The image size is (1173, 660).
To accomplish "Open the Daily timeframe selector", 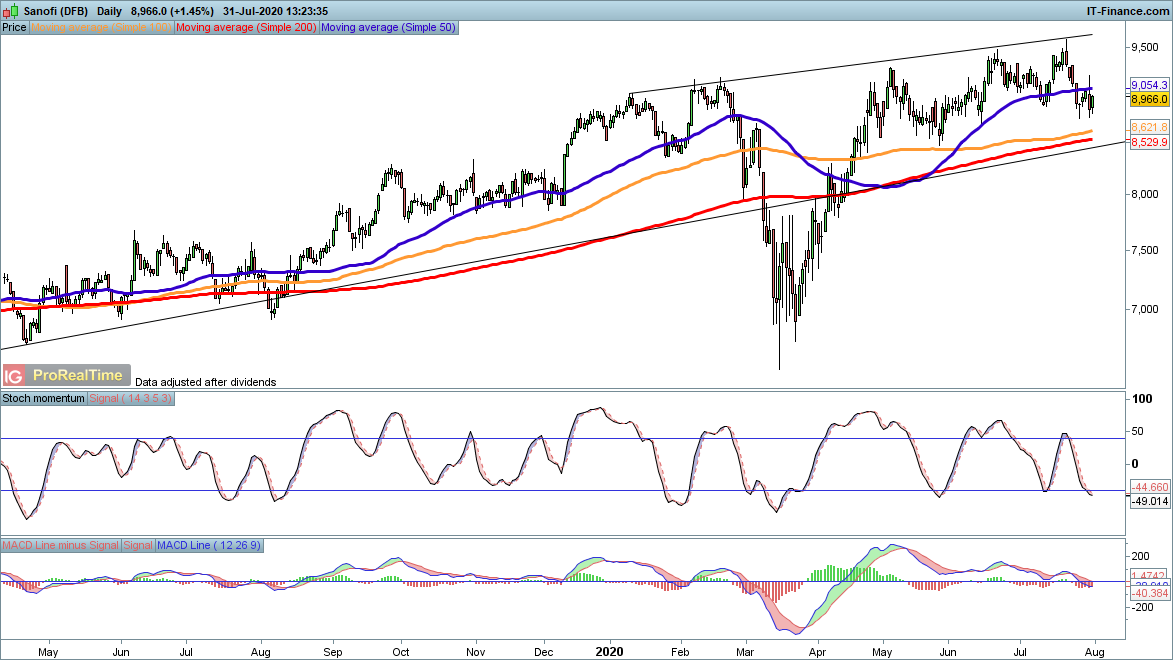I will point(109,10).
